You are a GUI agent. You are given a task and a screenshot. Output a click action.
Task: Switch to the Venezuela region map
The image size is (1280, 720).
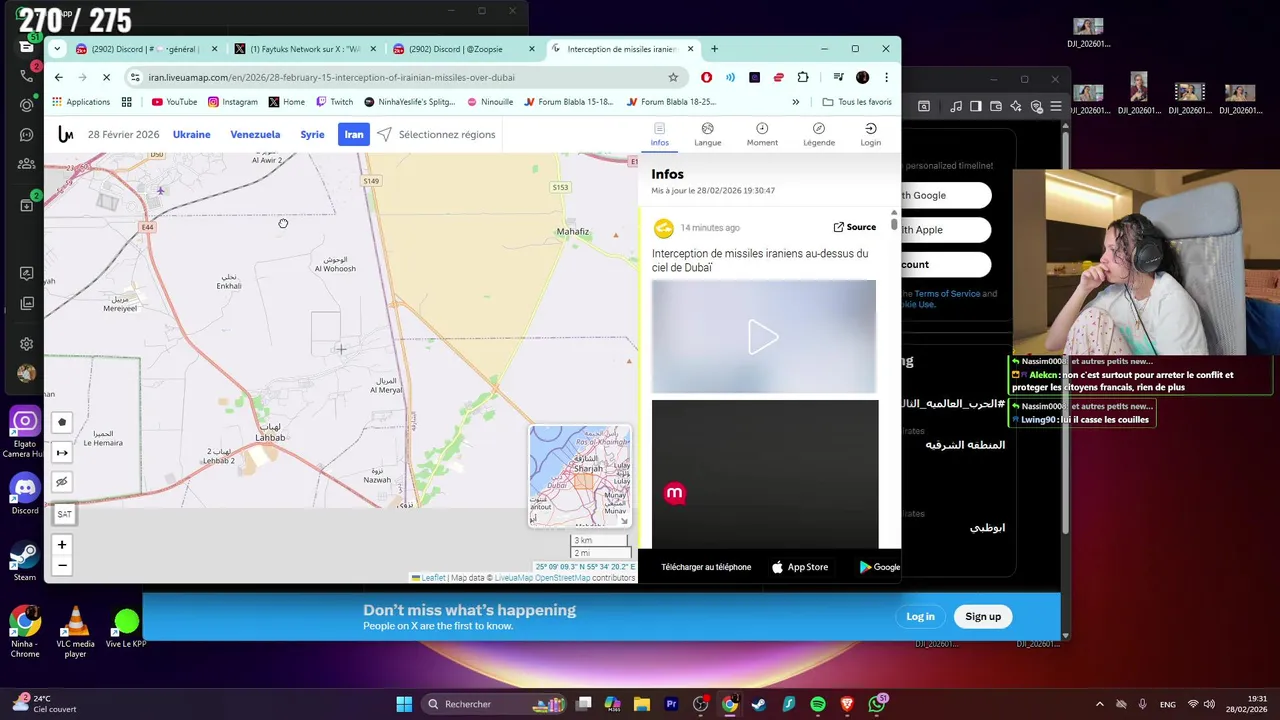255,134
